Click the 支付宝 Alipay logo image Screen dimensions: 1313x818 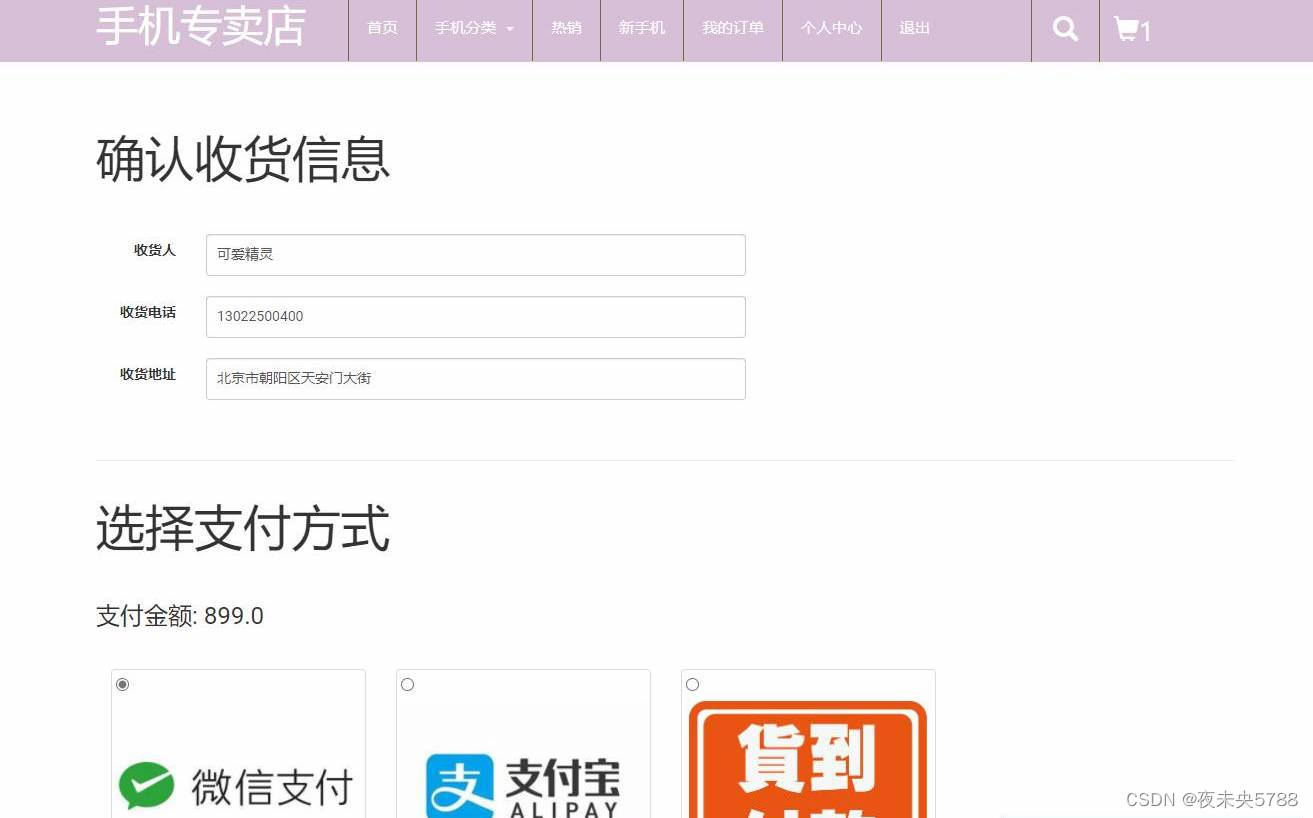(523, 788)
